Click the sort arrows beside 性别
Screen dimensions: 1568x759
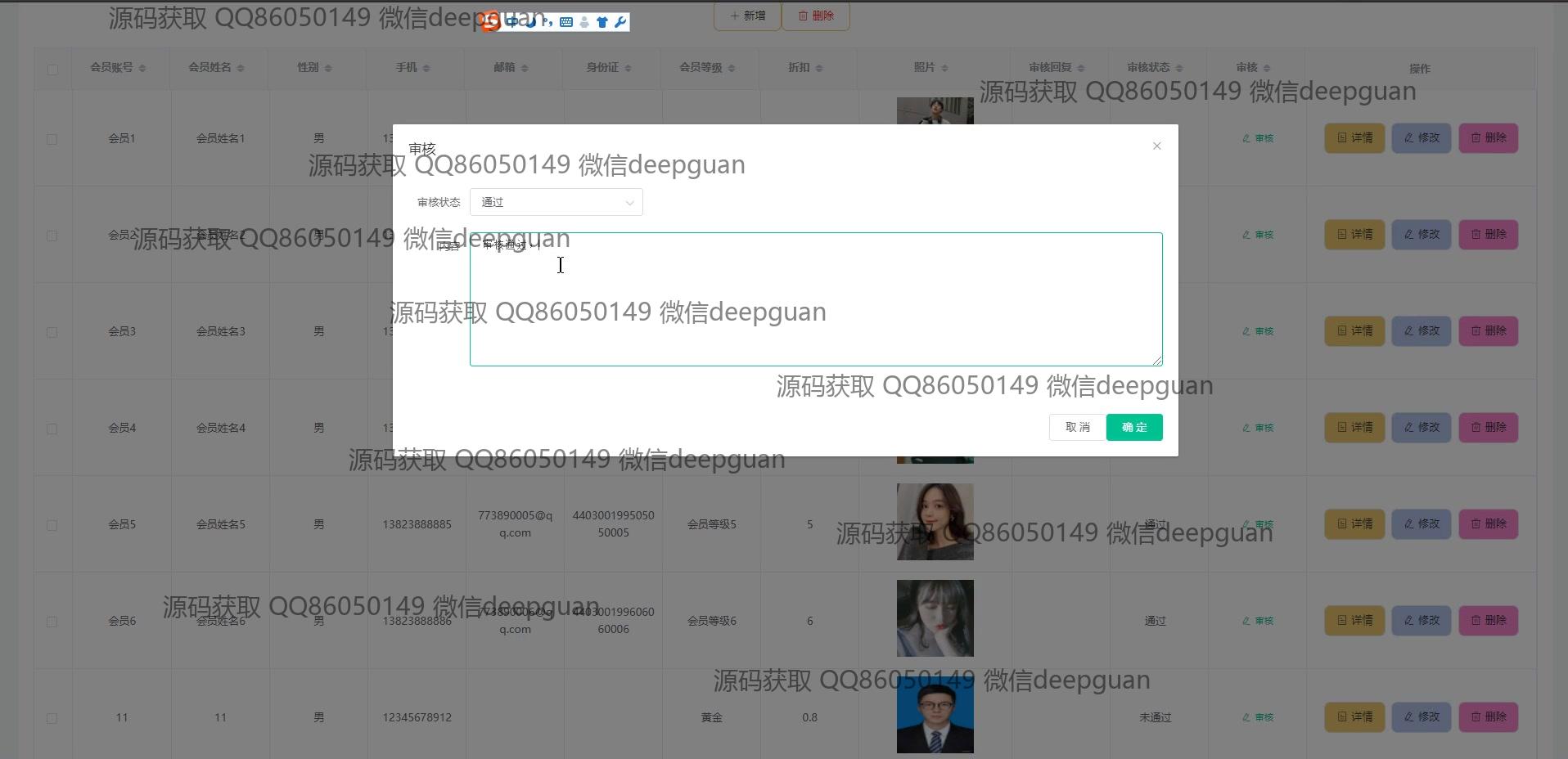pyautogui.click(x=328, y=68)
